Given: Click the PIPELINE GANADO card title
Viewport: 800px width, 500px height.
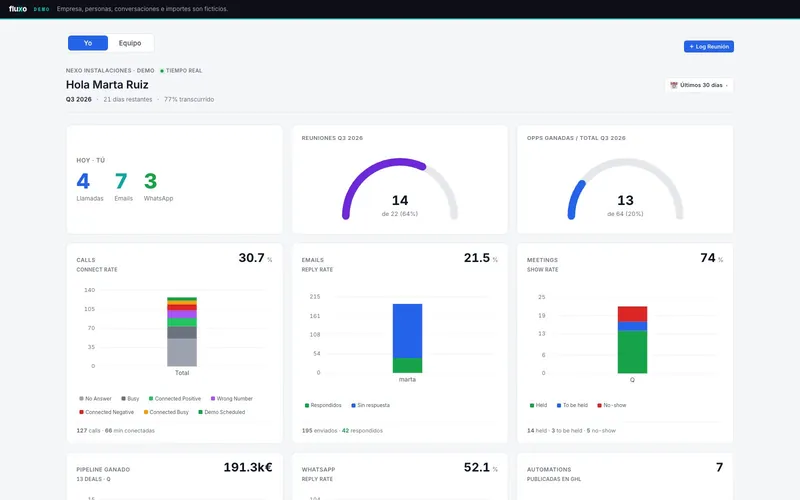Looking at the screenshot, I should [103, 469].
